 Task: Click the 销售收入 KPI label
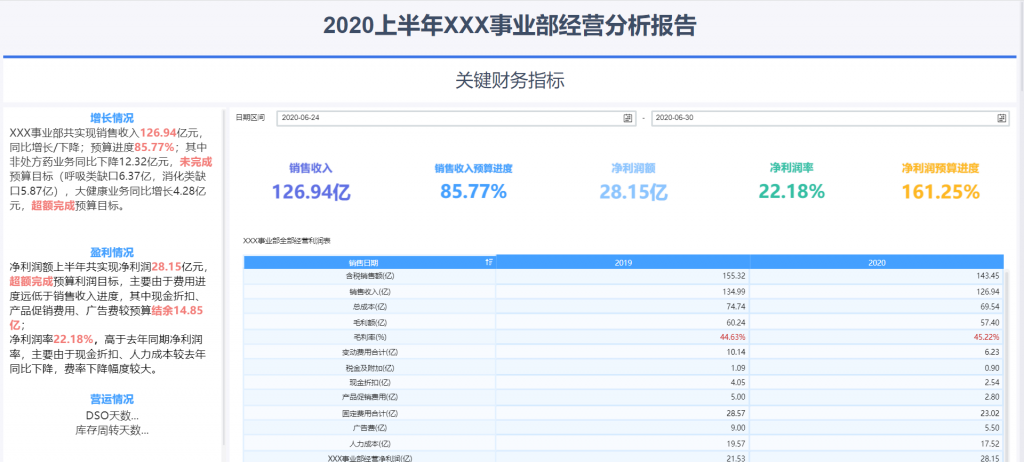[312, 168]
